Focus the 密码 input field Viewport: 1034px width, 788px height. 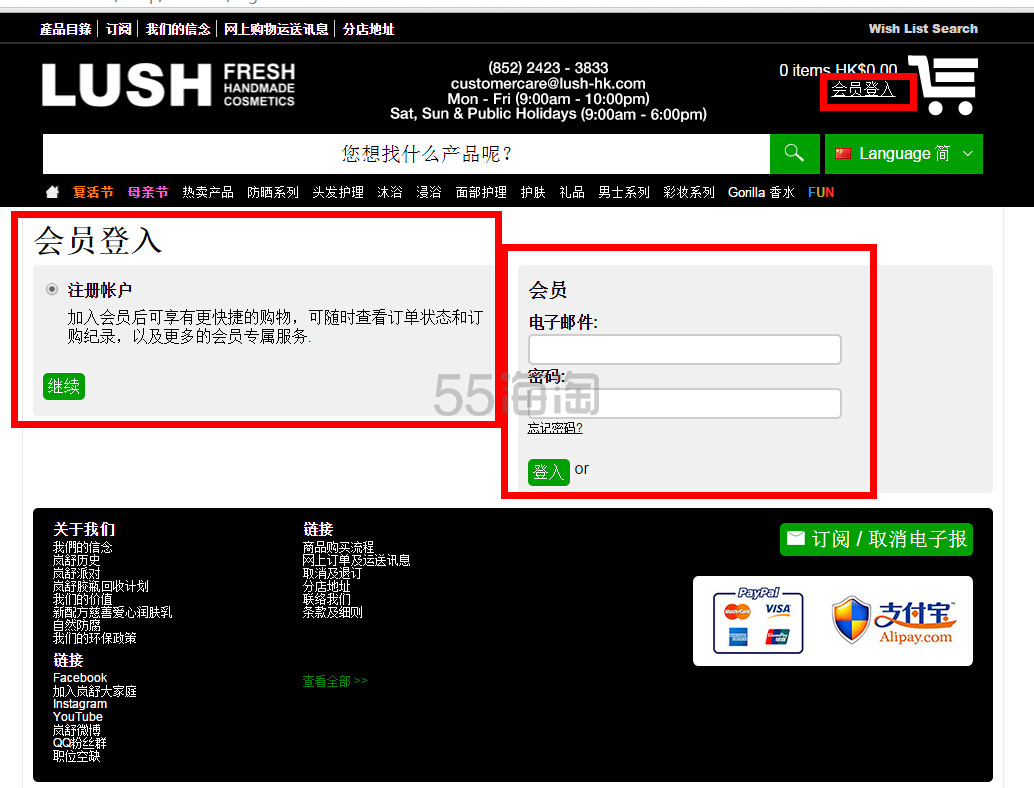click(684, 403)
